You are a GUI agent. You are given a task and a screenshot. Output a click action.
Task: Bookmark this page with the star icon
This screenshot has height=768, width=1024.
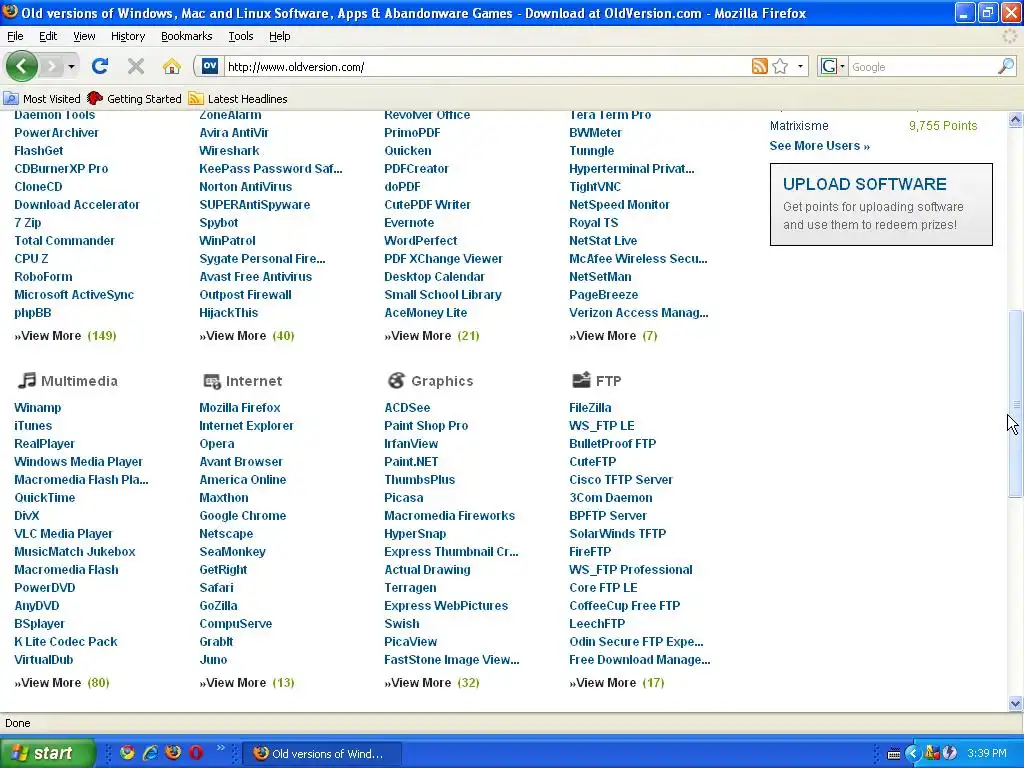(780, 66)
